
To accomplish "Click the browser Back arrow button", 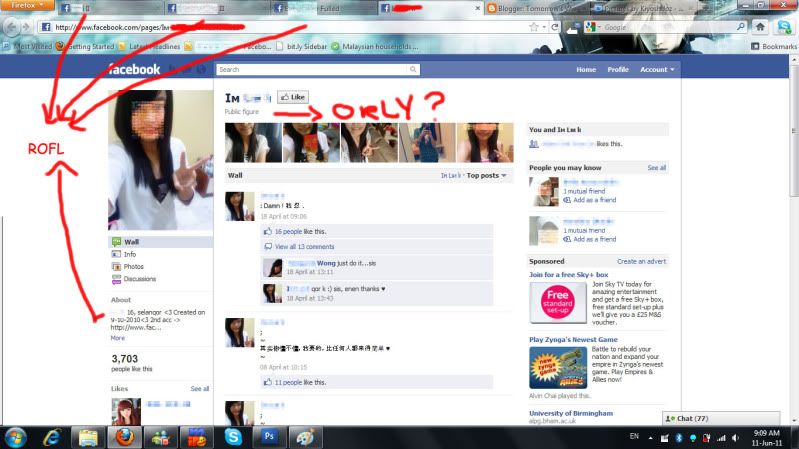I will tap(12, 27).
